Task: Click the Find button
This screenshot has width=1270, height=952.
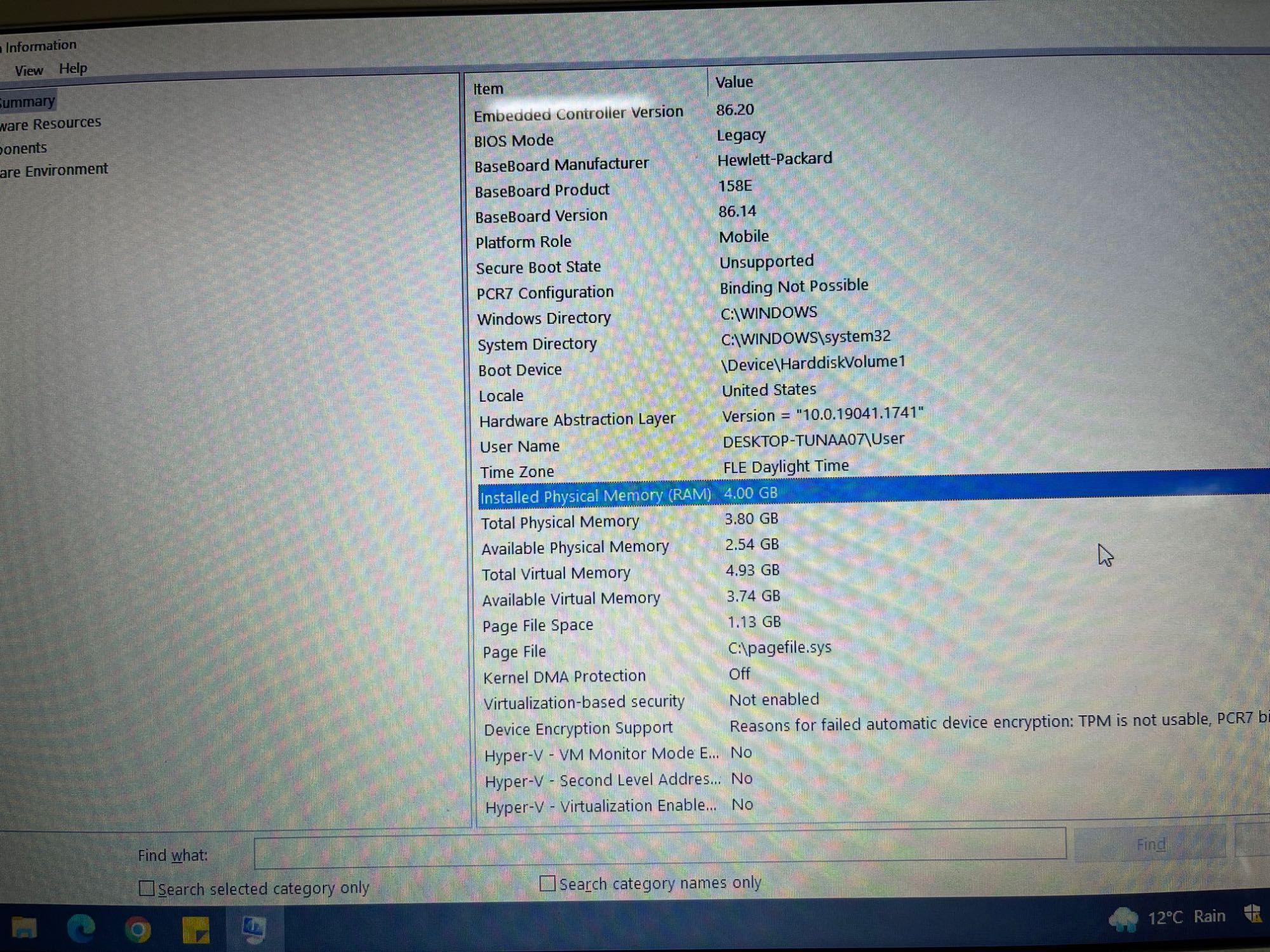Action: pos(1151,844)
